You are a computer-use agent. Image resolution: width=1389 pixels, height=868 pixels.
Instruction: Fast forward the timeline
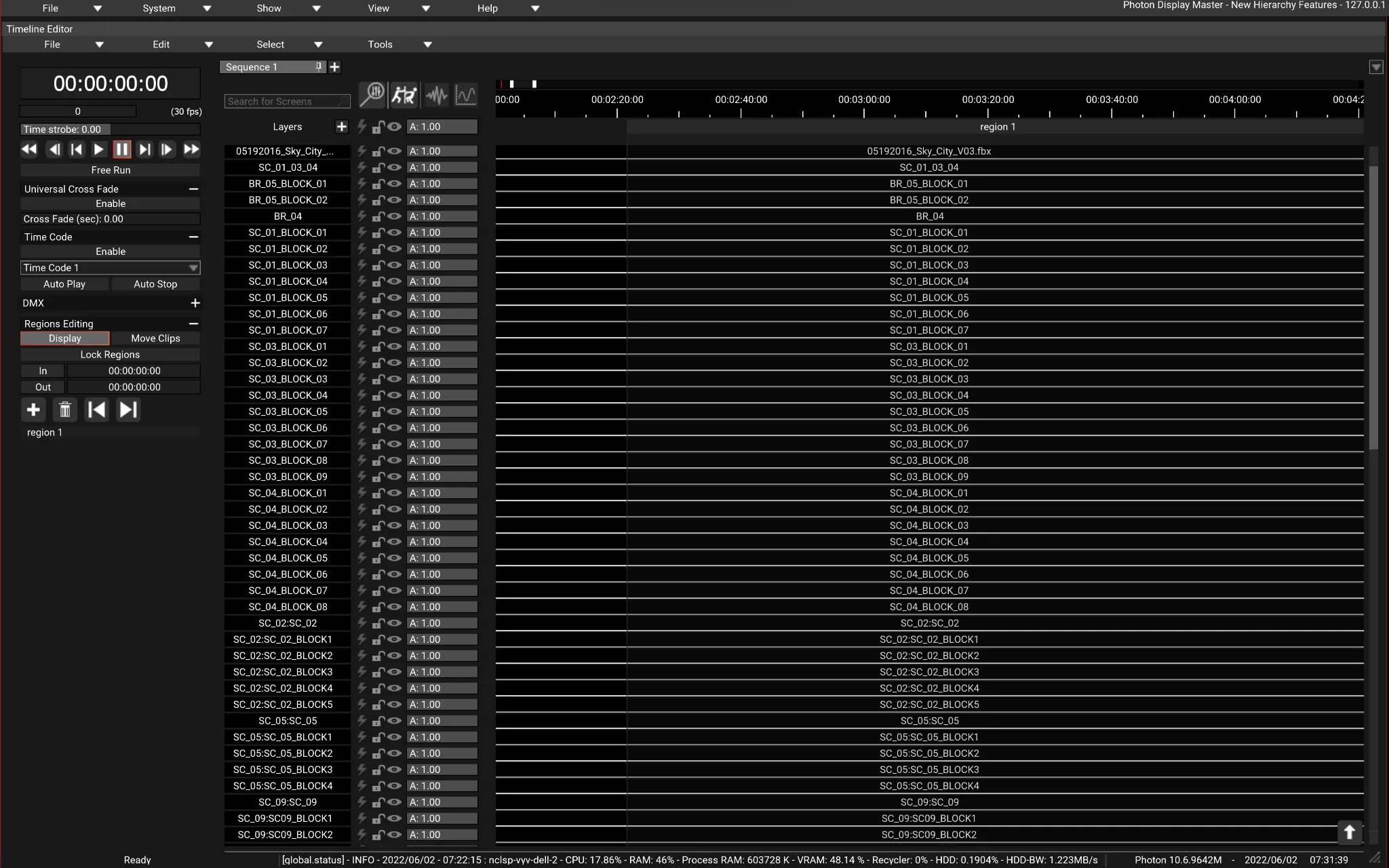click(x=192, y=149)
